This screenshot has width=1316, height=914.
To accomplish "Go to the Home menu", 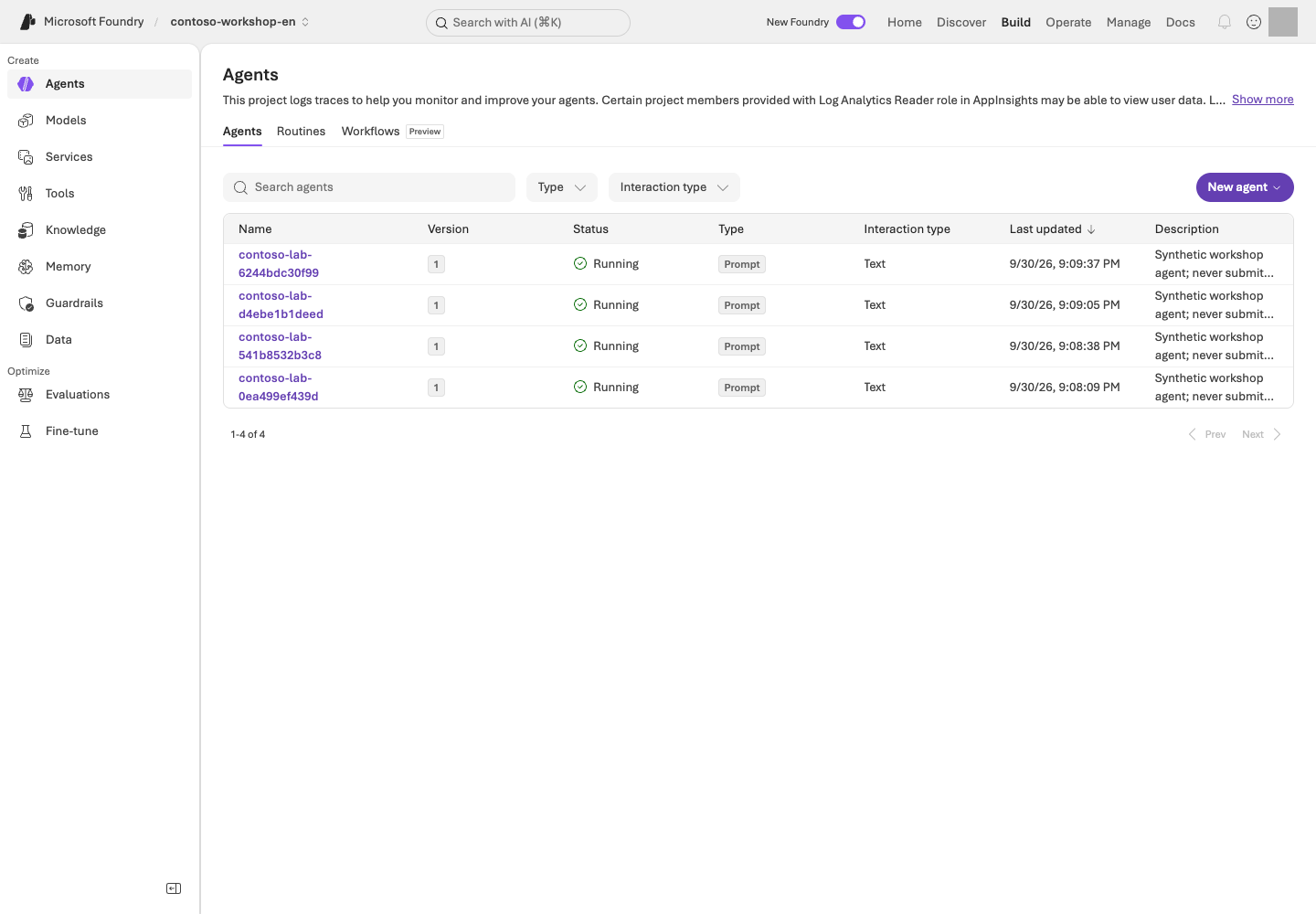I will 905,22.
